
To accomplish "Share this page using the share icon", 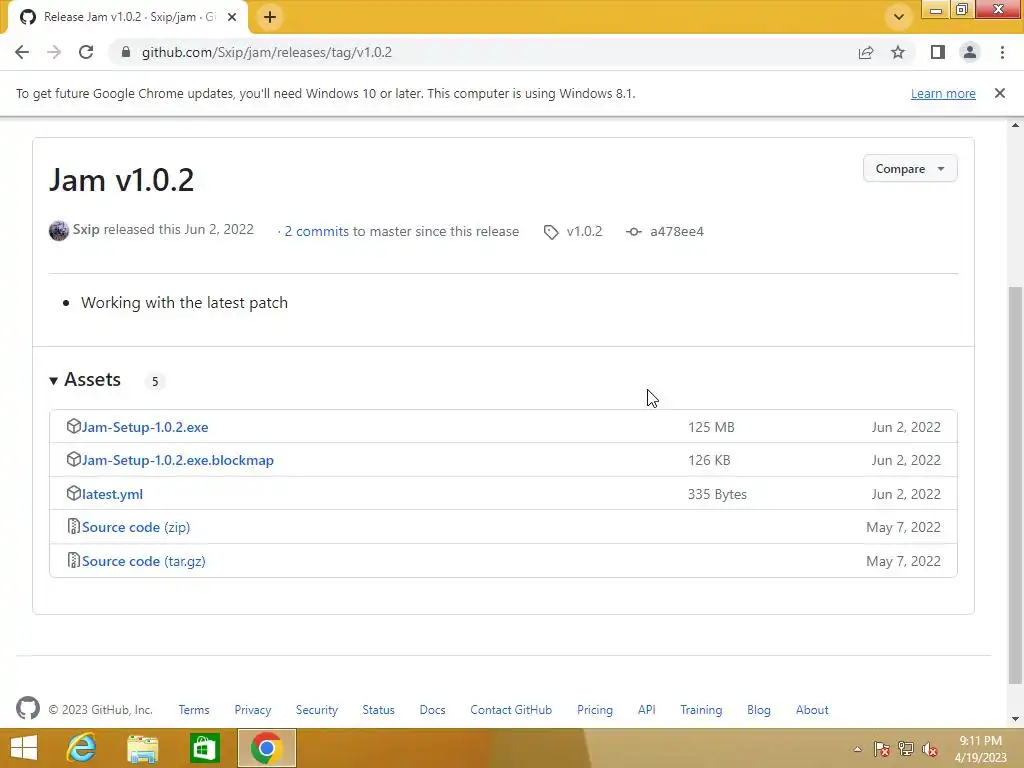I will pos(866,52).
